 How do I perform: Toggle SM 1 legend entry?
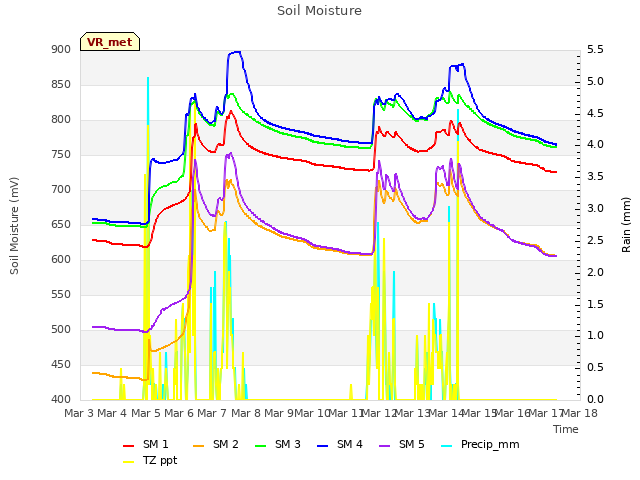146,444
